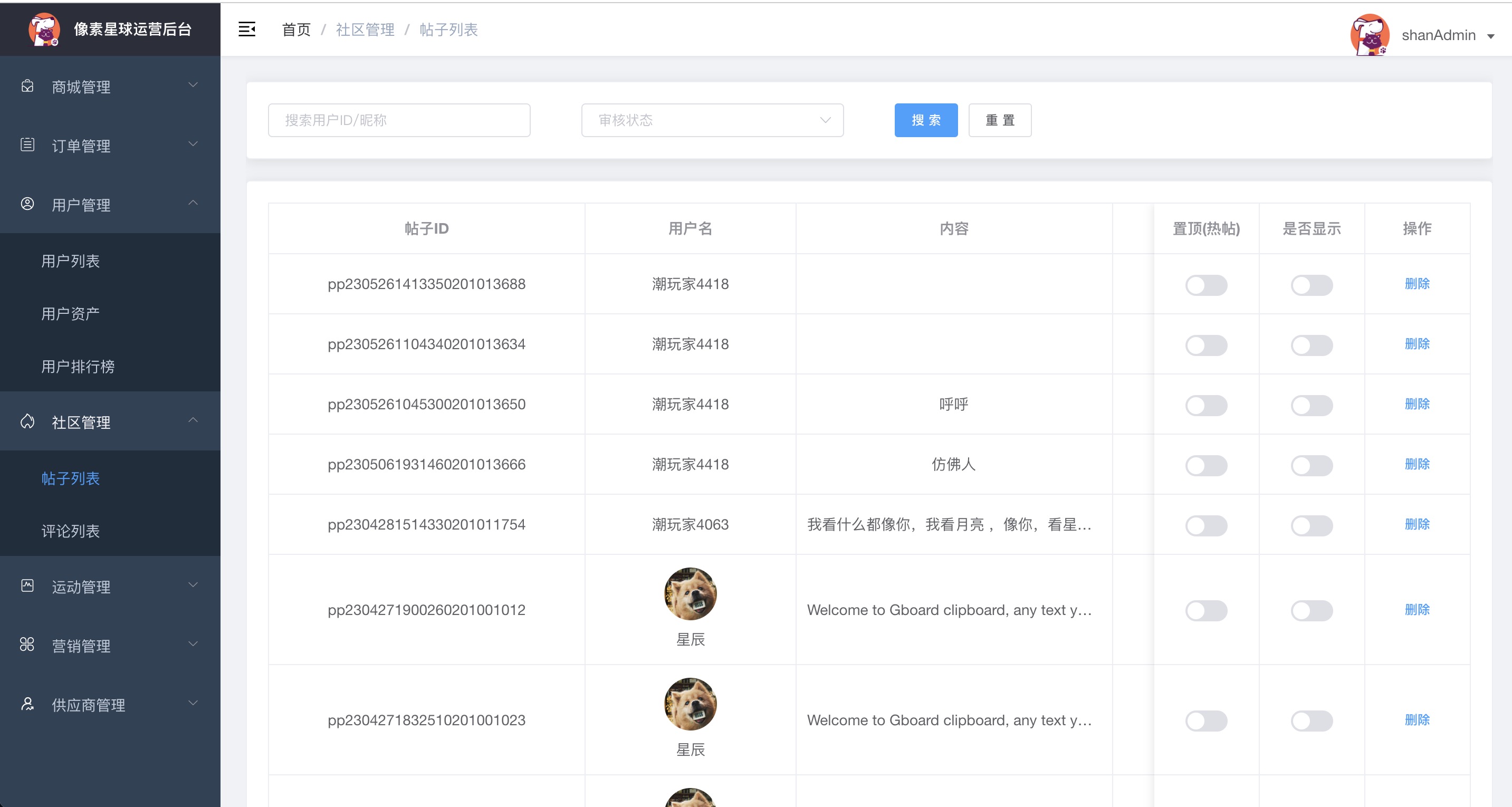The image size is (1512, 807).
Task: Toggle 置顶 switch for the 呼呼 post
Action: (x=1206, y=406)
